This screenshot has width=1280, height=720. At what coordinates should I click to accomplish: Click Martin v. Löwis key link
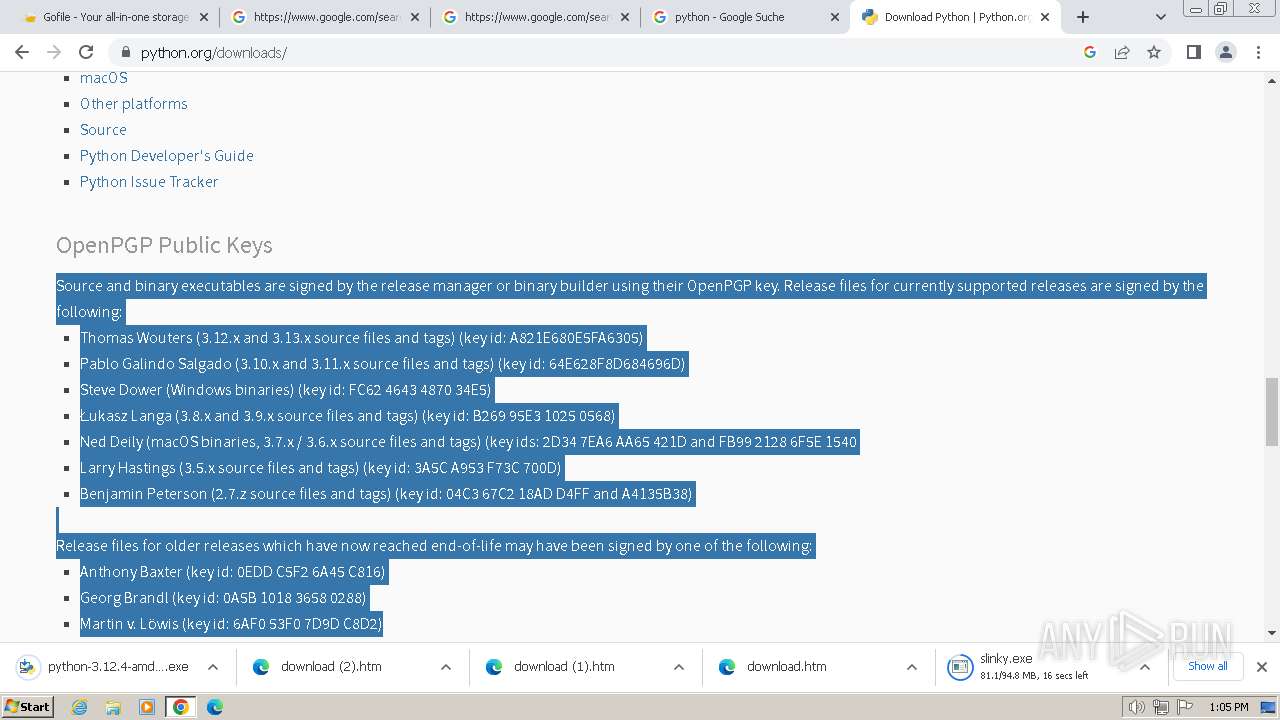[x=231, y=624]
